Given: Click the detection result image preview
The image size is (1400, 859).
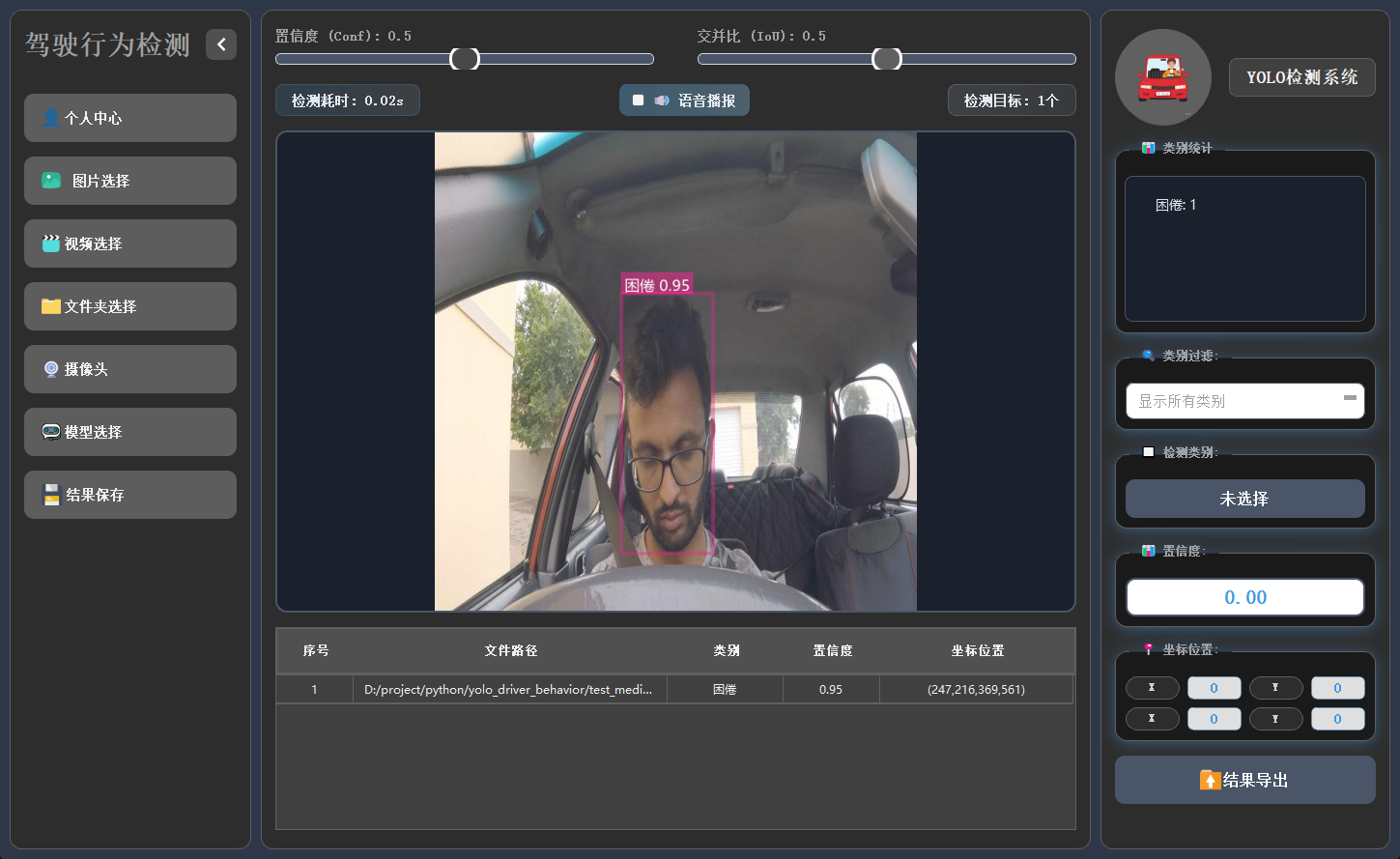Looking at the screenshot, I should (x=675, y=371).
